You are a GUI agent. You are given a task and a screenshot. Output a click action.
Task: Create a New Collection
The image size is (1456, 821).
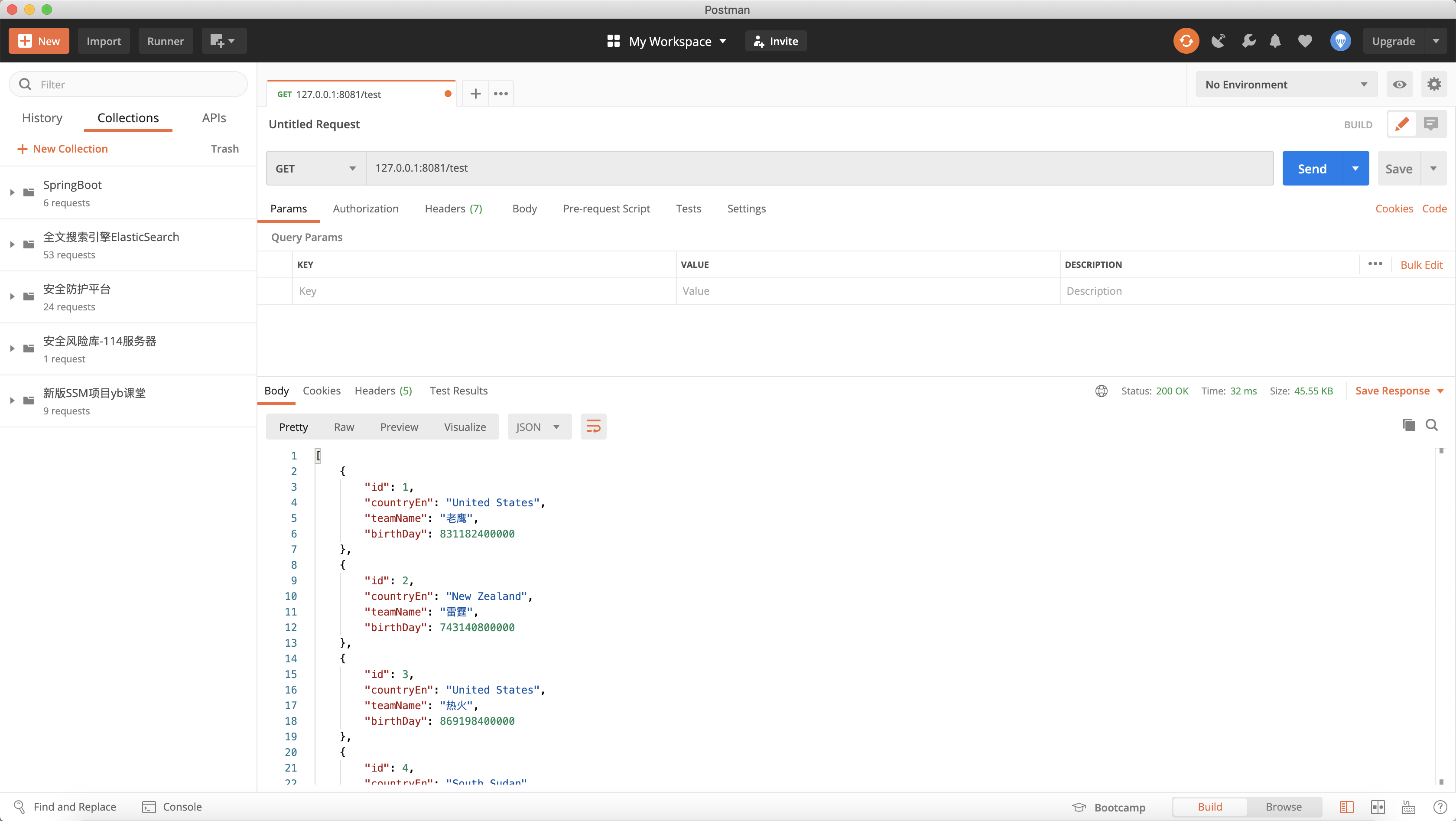click(x=62, y=149)
